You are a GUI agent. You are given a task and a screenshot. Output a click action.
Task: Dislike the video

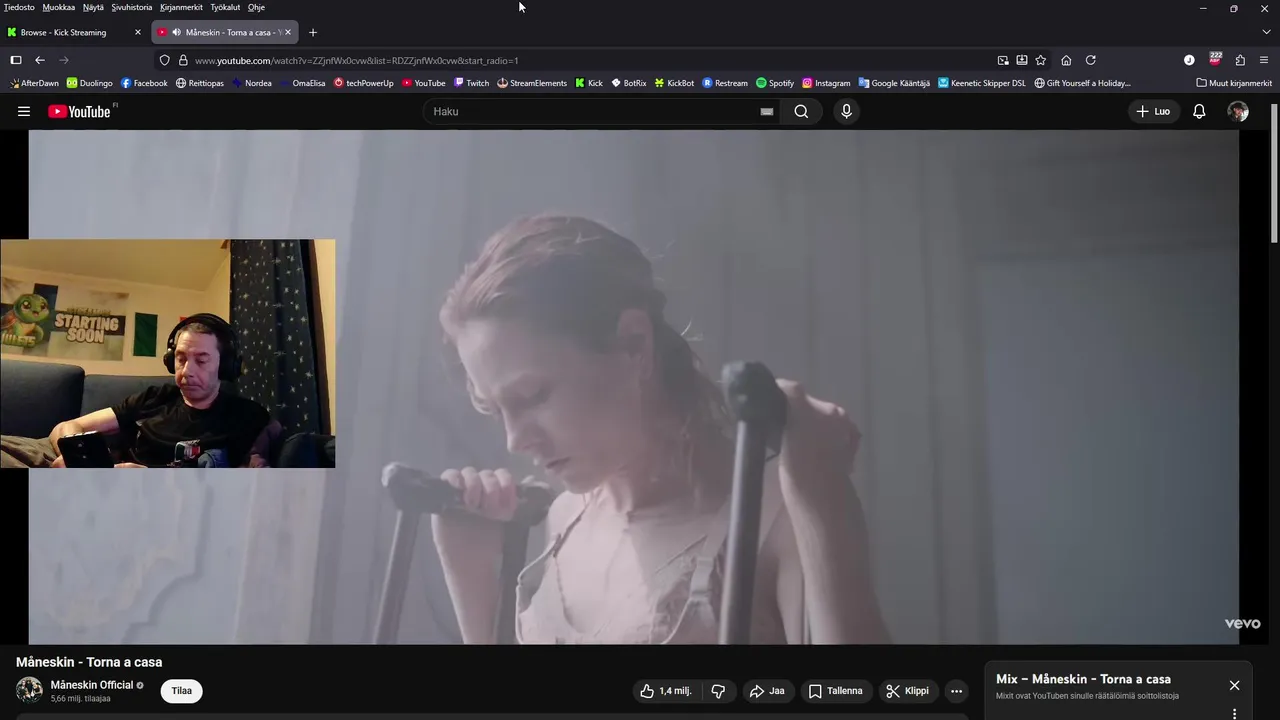pos(718,691)
